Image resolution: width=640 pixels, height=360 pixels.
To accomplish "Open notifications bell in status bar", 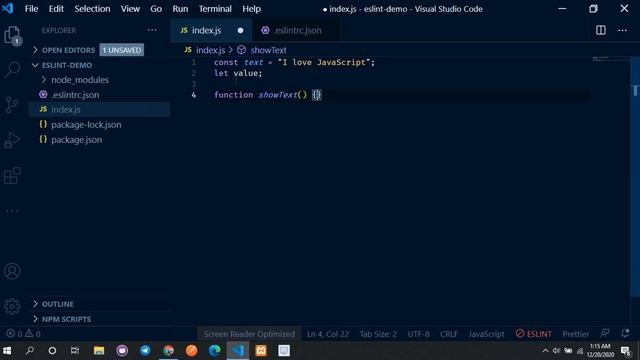I will tap(625, 333).
